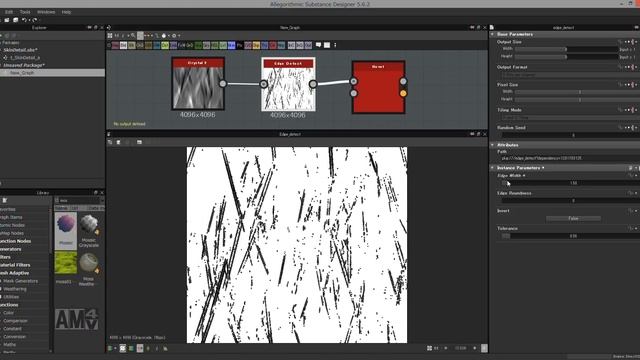The height and width of the screenshot is (360, 640).
Task: Select Function Nodes in Library list
Action: (16, 241)
